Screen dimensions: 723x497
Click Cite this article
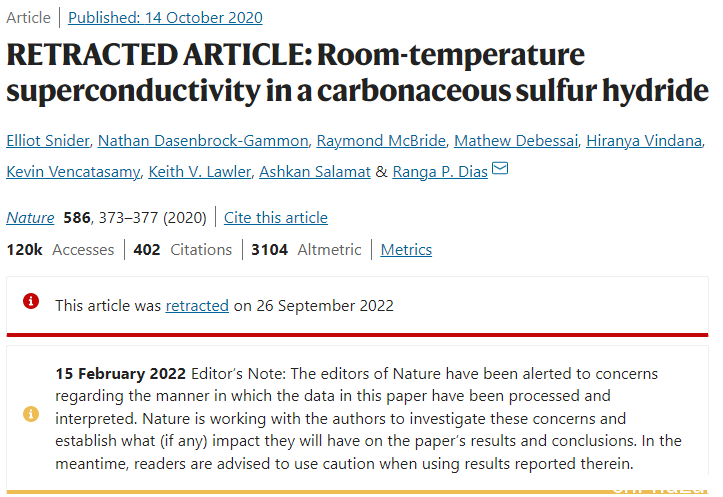tap(276, 218)
